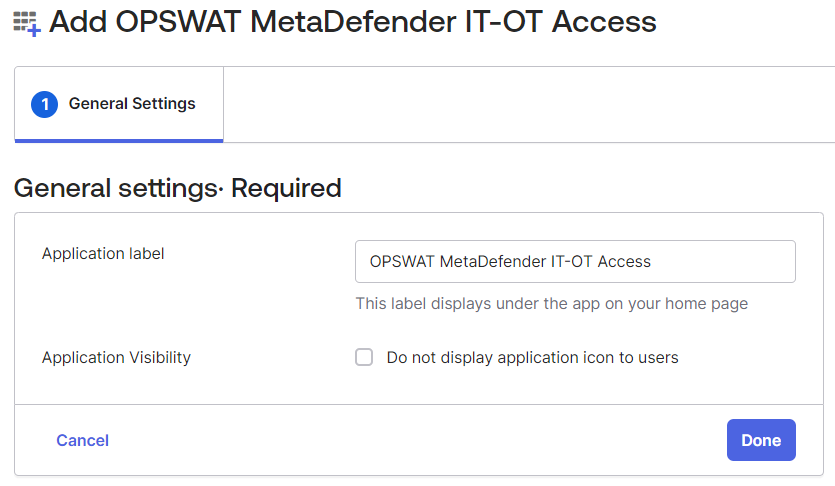Click the 'Add OPSWAT MetaDefender IT-OT Access' title
This screenshot has height=486, width=835.
click(353, 22)
